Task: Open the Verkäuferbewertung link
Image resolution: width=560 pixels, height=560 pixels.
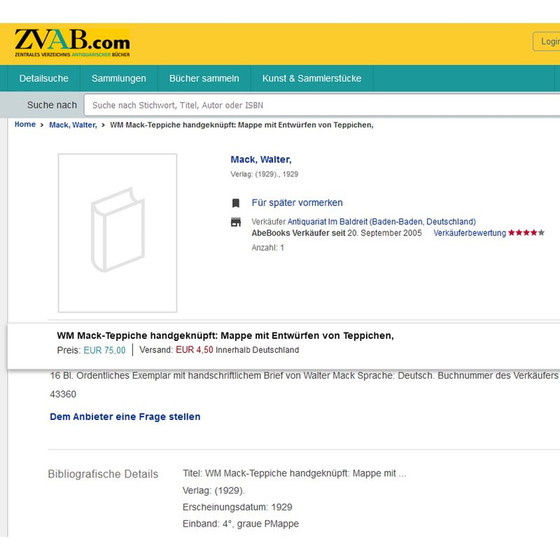Action: [x=470, y=233]
